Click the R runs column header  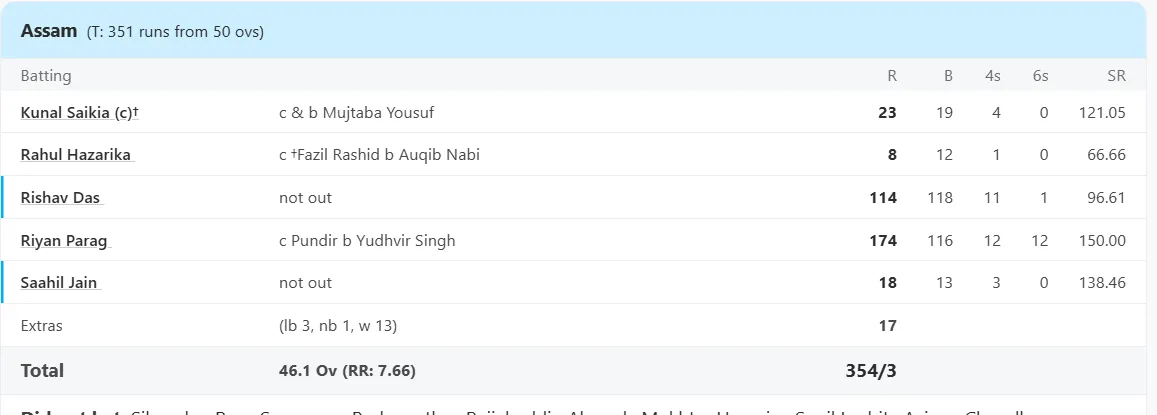pyautogui.click(x=892, y=76)
